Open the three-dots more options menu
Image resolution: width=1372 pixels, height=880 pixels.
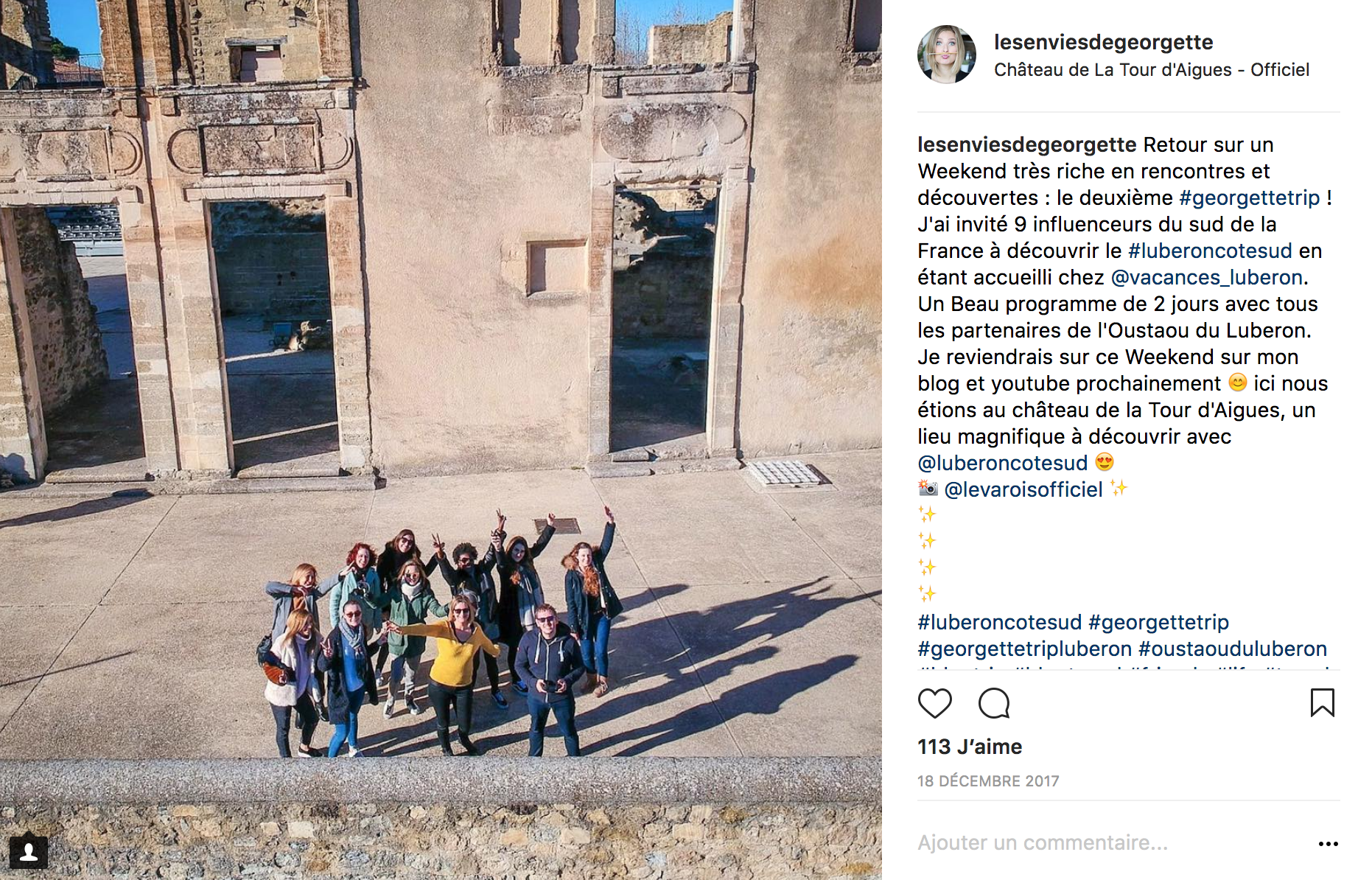[x=1328, y=844]
